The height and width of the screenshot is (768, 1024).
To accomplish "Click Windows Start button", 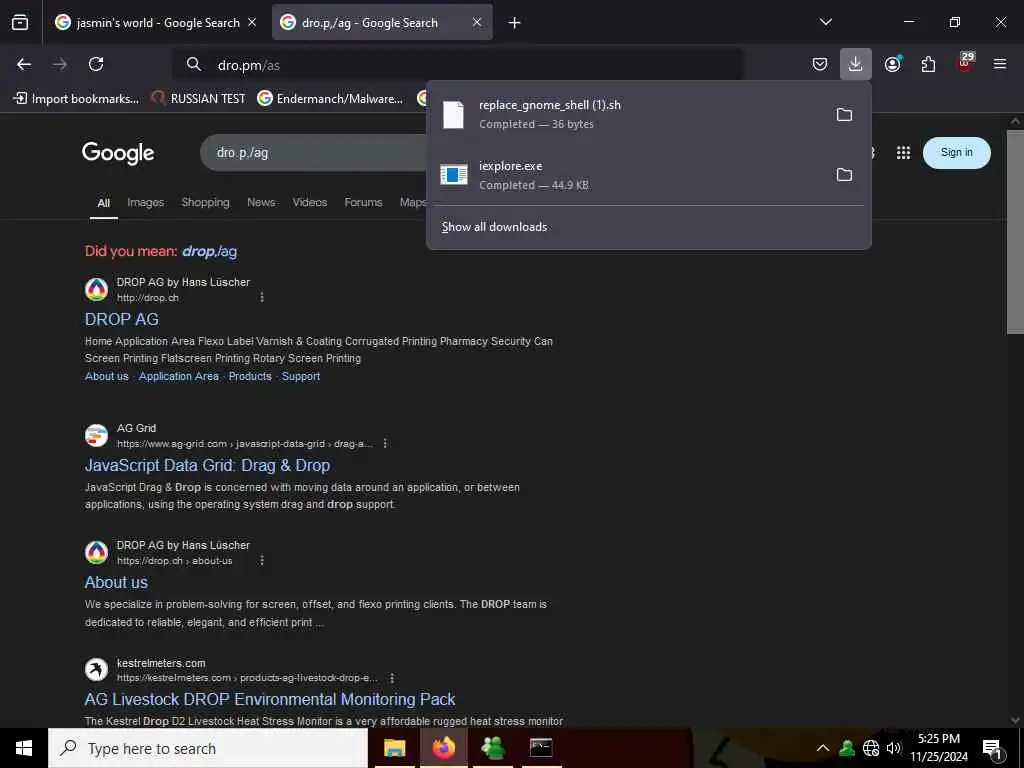I will (24, 748).
